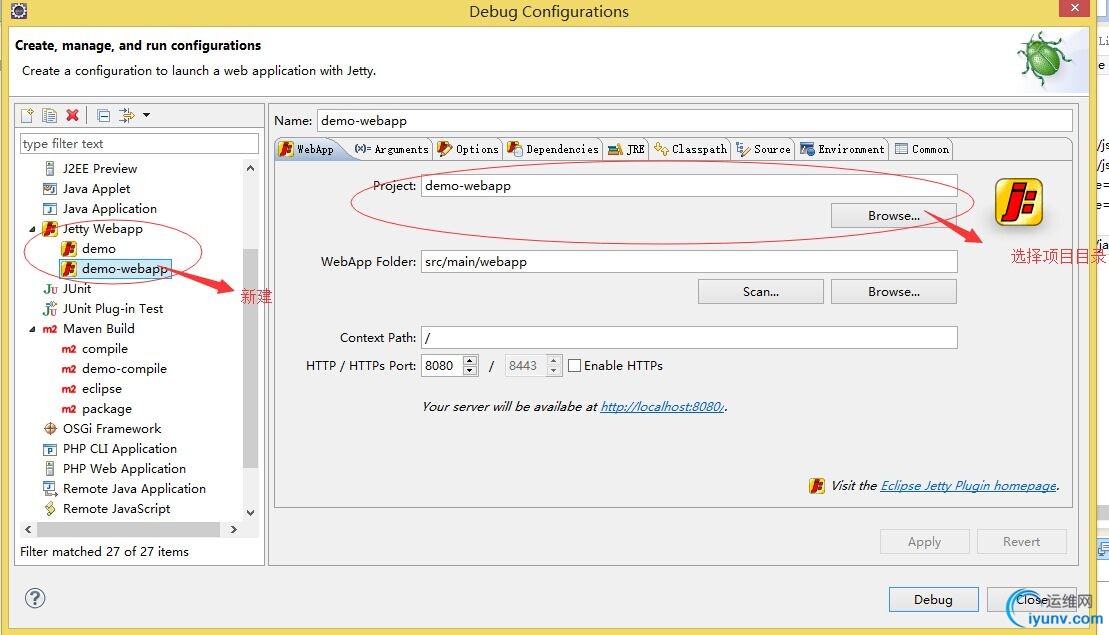
Task: Click the m2 icon beside demo-compile
Action: (x=69, y=368)
